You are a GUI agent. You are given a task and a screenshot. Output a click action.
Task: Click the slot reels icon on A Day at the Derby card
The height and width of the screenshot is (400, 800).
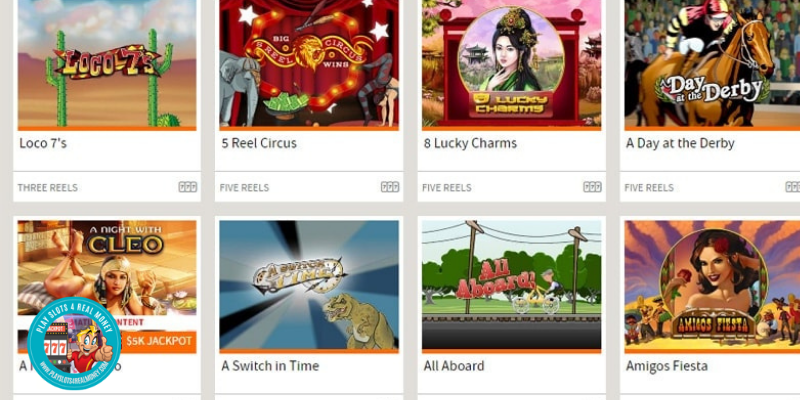pos(792,187)
